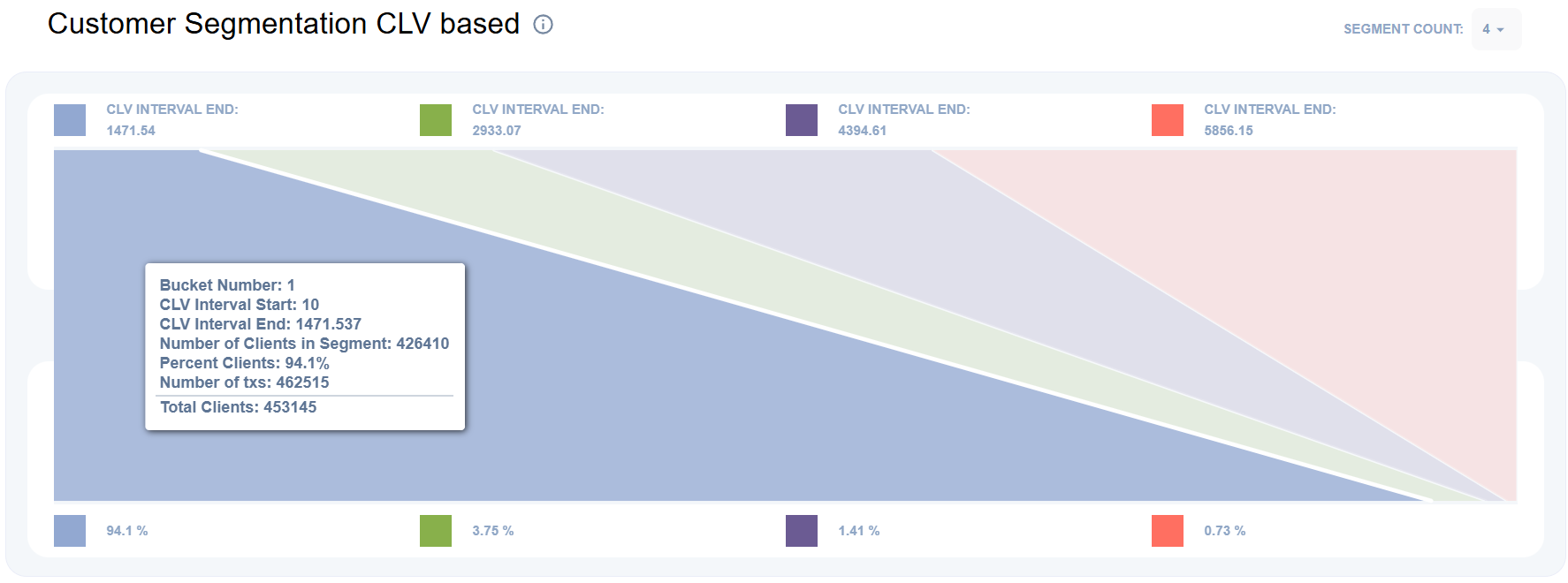
Task: Click the info icon beside the title
Action: point(543,25)
